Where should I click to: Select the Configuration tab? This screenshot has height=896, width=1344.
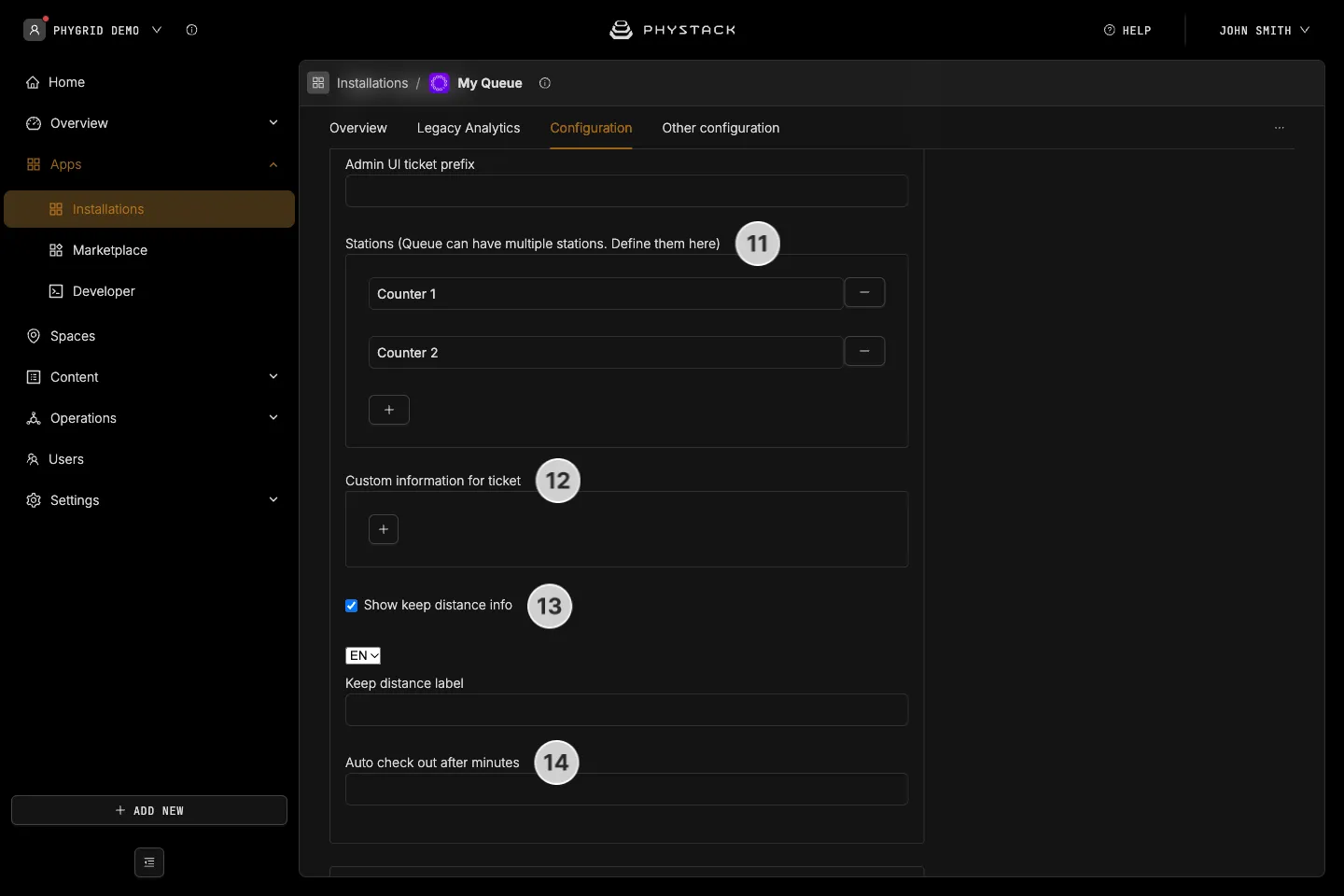tap(591, 128)
